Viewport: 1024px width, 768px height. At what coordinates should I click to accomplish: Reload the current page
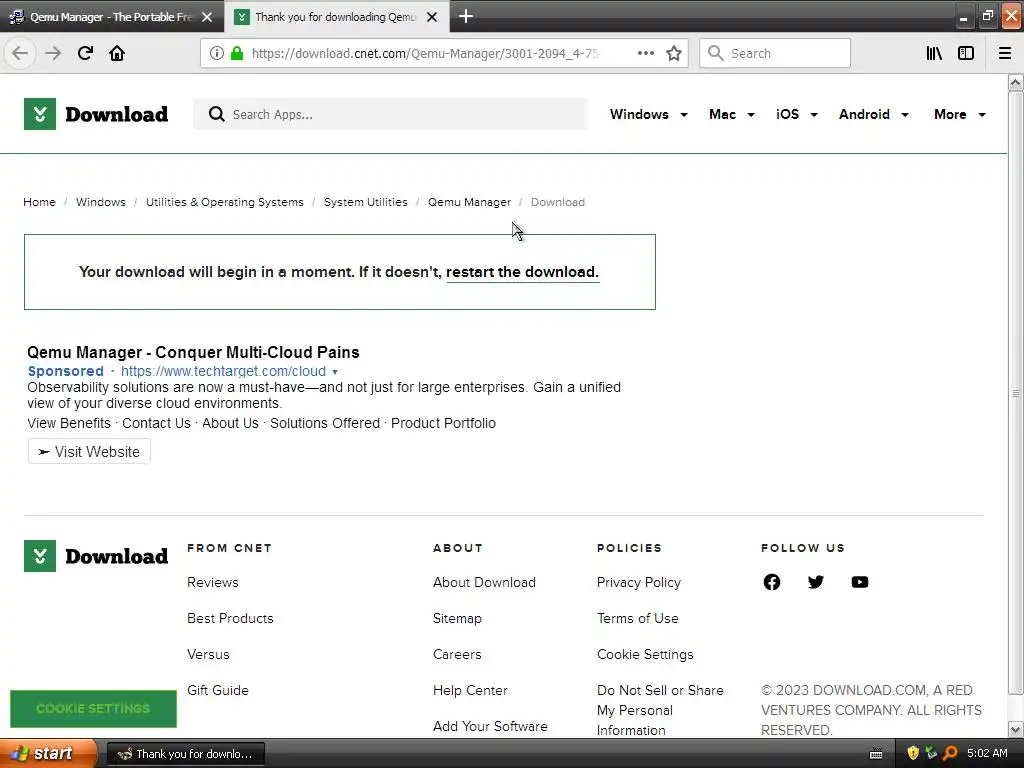[x=85, y=53]
